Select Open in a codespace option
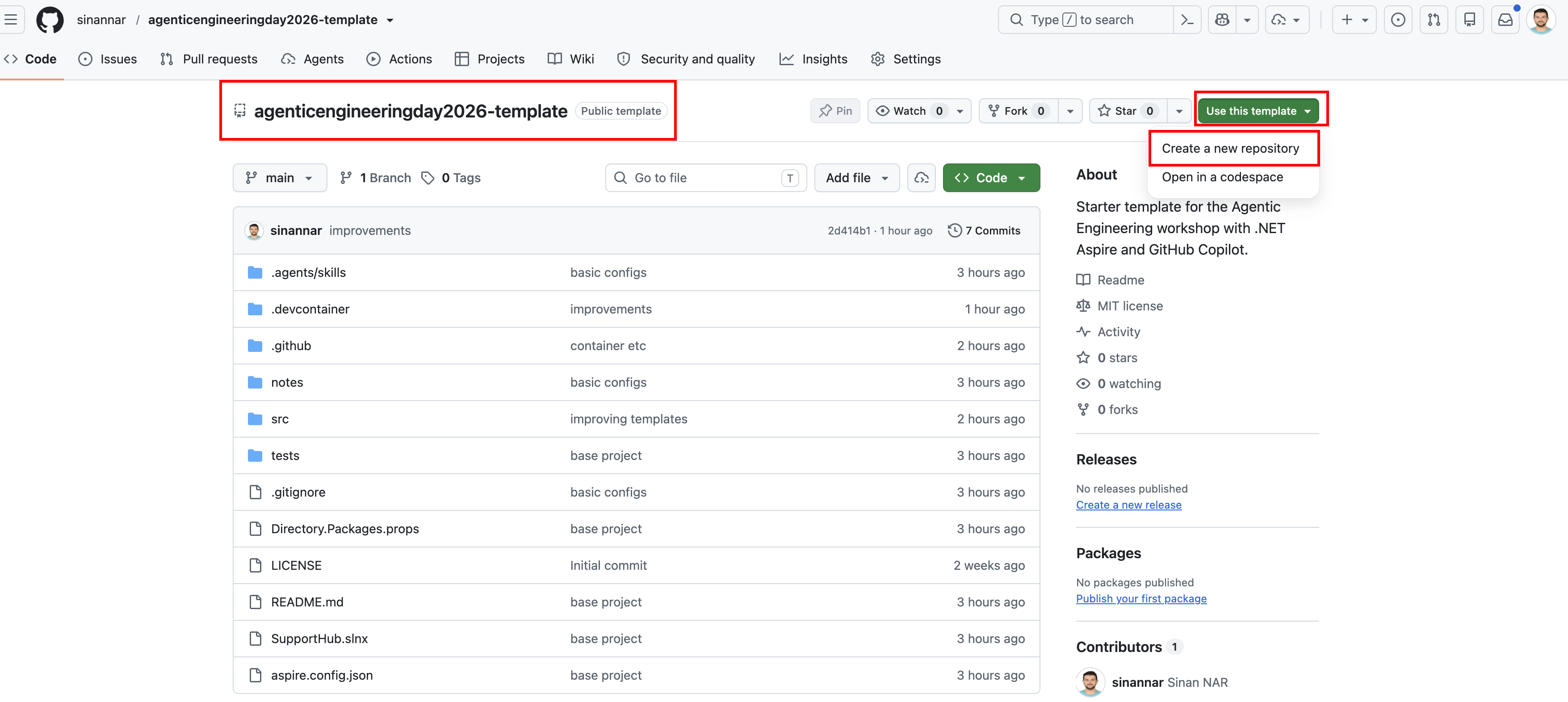 1222,177
